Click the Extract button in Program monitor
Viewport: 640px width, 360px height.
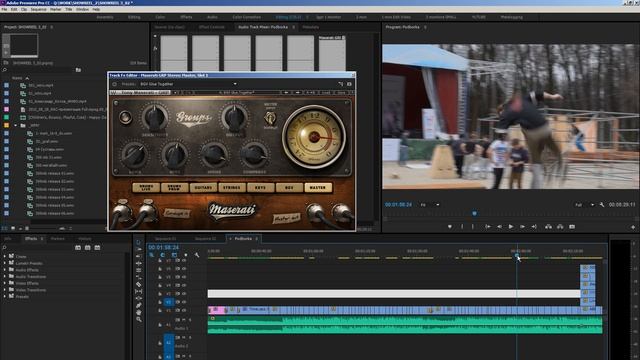(560, 227)
